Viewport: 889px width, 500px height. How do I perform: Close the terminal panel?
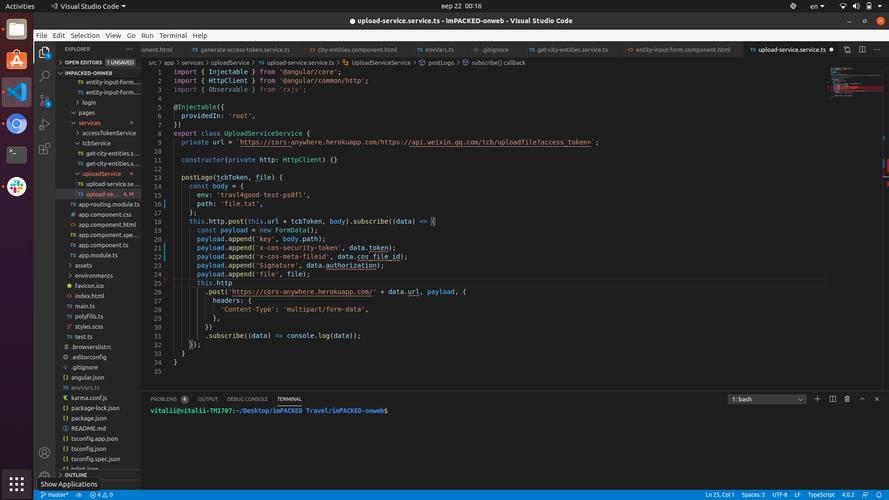877,399
